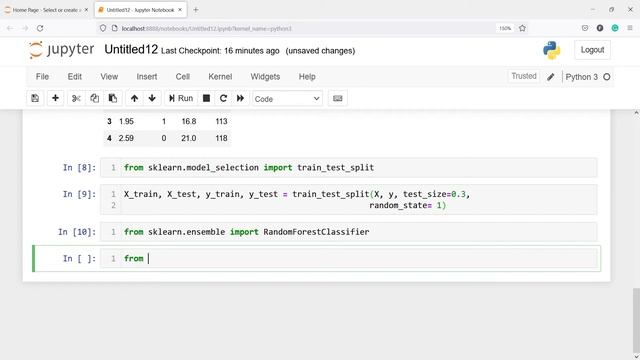Select cell by clicking In [9] prompt
This screenshot has width=640, height=360.
pos(79,194)
